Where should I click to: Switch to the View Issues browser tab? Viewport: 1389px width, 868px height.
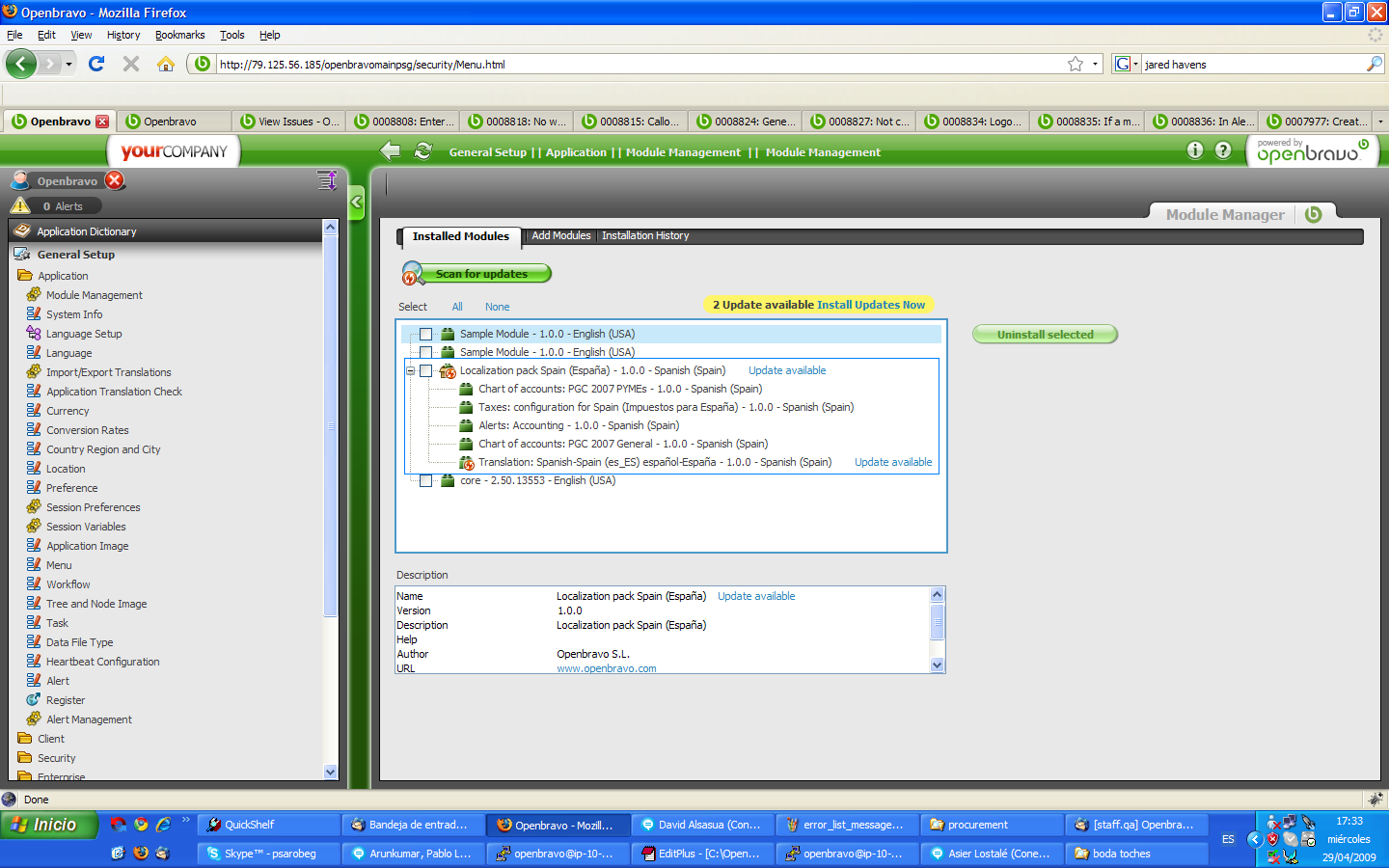coord(287,122)
